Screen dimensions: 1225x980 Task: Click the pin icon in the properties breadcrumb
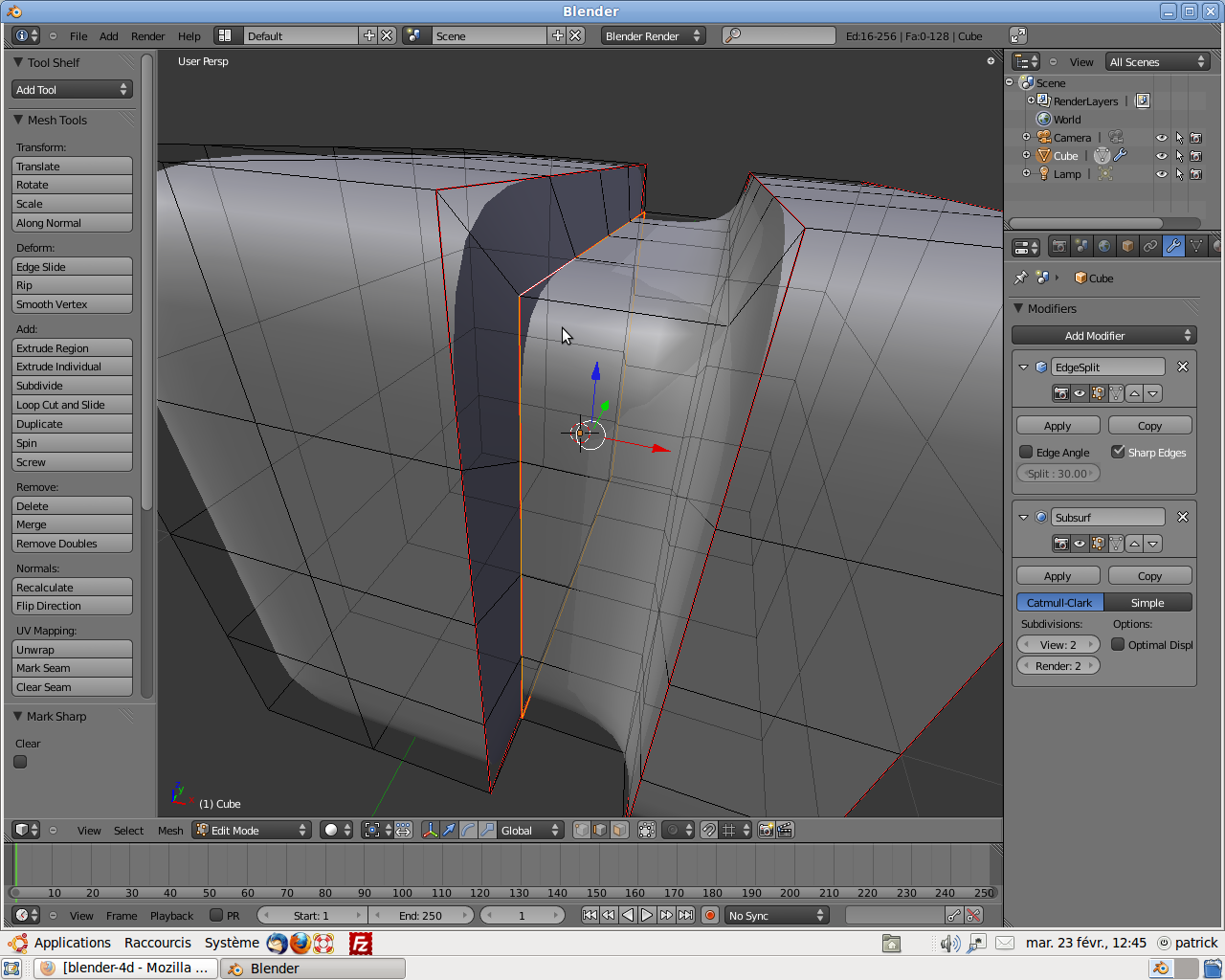[x=1022, y=278]
